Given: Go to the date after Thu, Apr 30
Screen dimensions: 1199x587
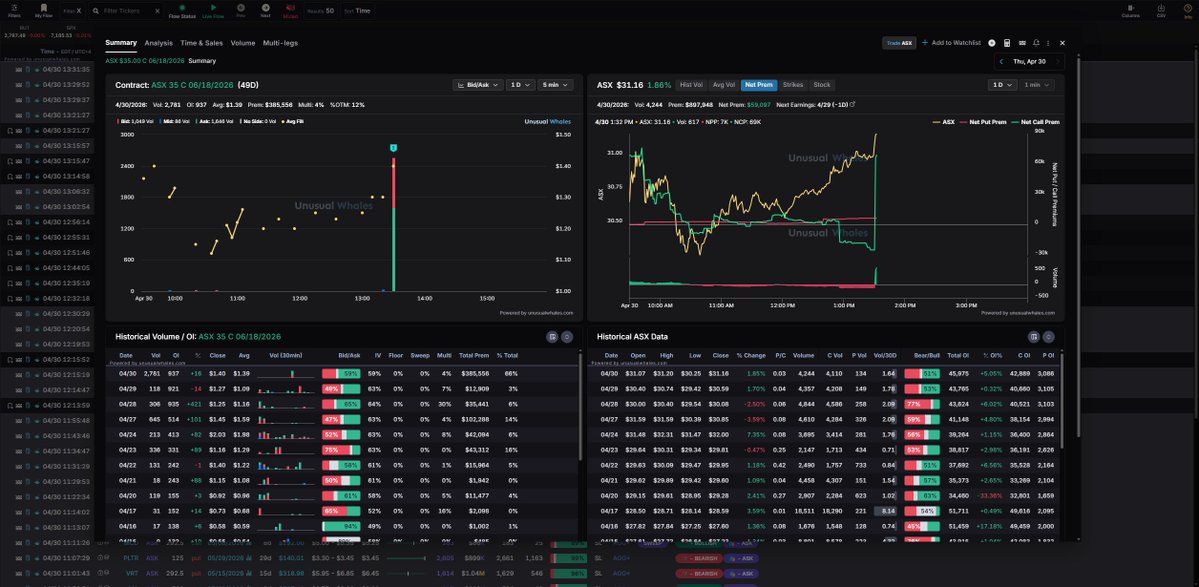Looking at the screenshot, I should click(1058, 61).
